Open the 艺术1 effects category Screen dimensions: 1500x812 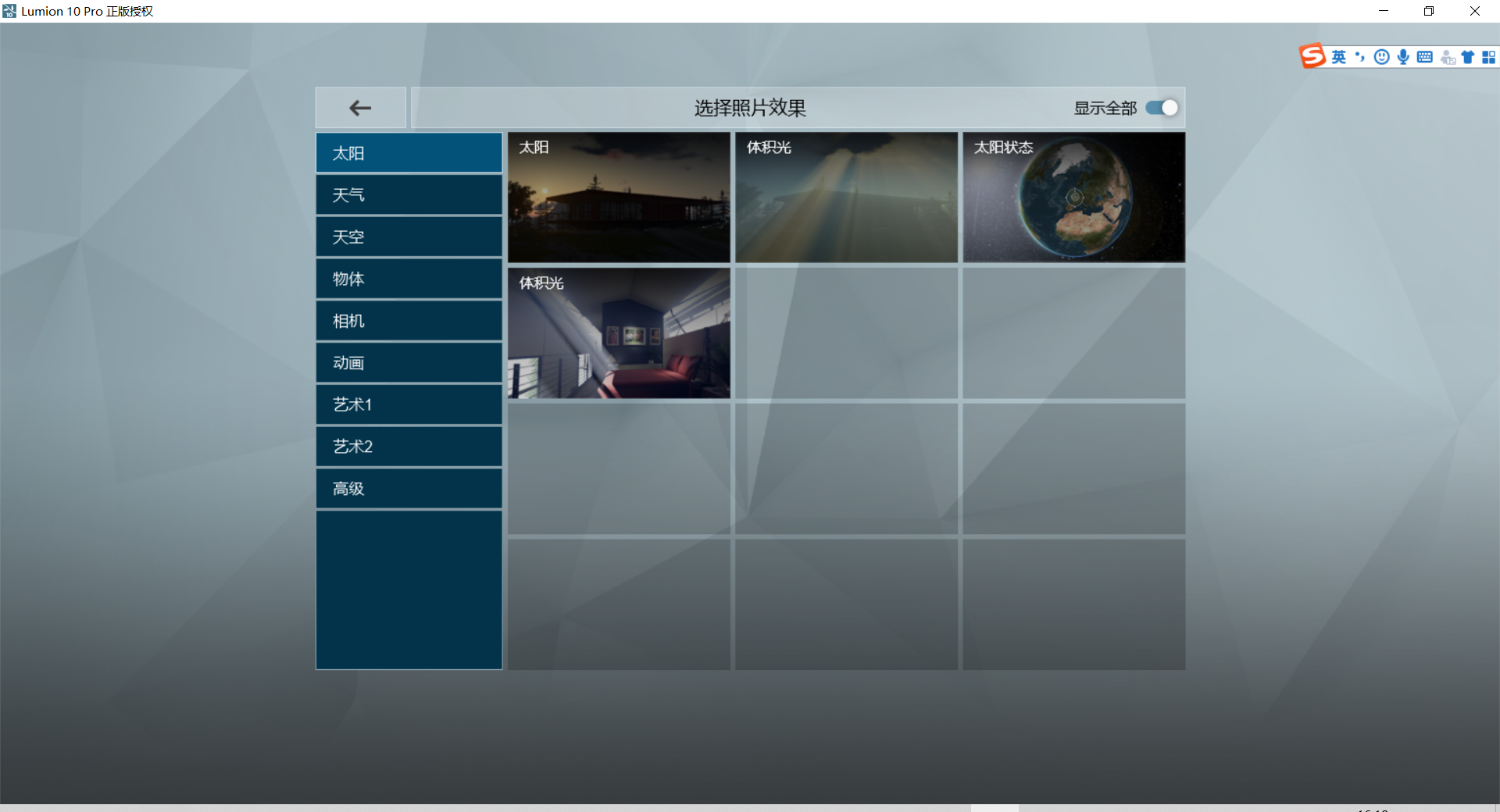tap(409, 404)
